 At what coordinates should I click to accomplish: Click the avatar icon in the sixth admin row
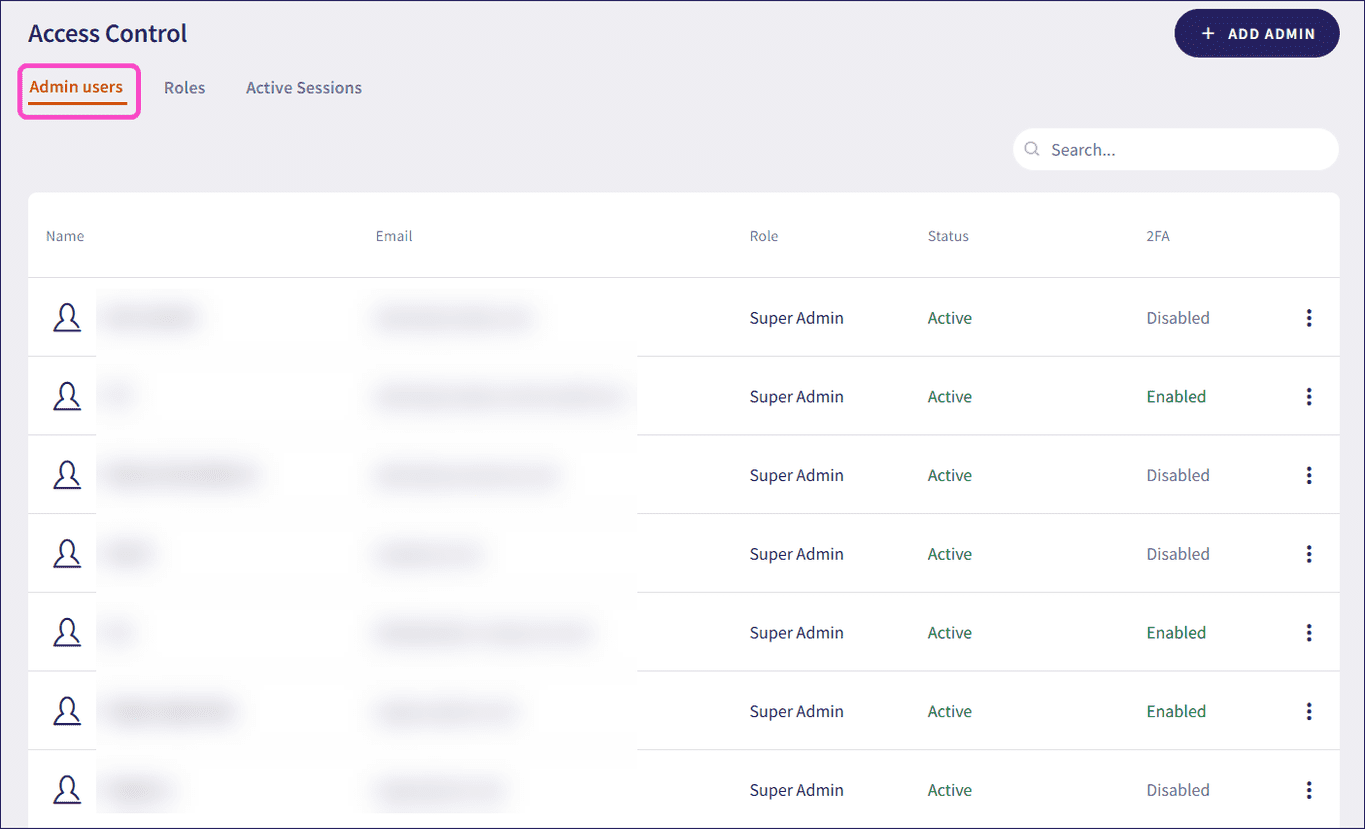tap(66, 711)
